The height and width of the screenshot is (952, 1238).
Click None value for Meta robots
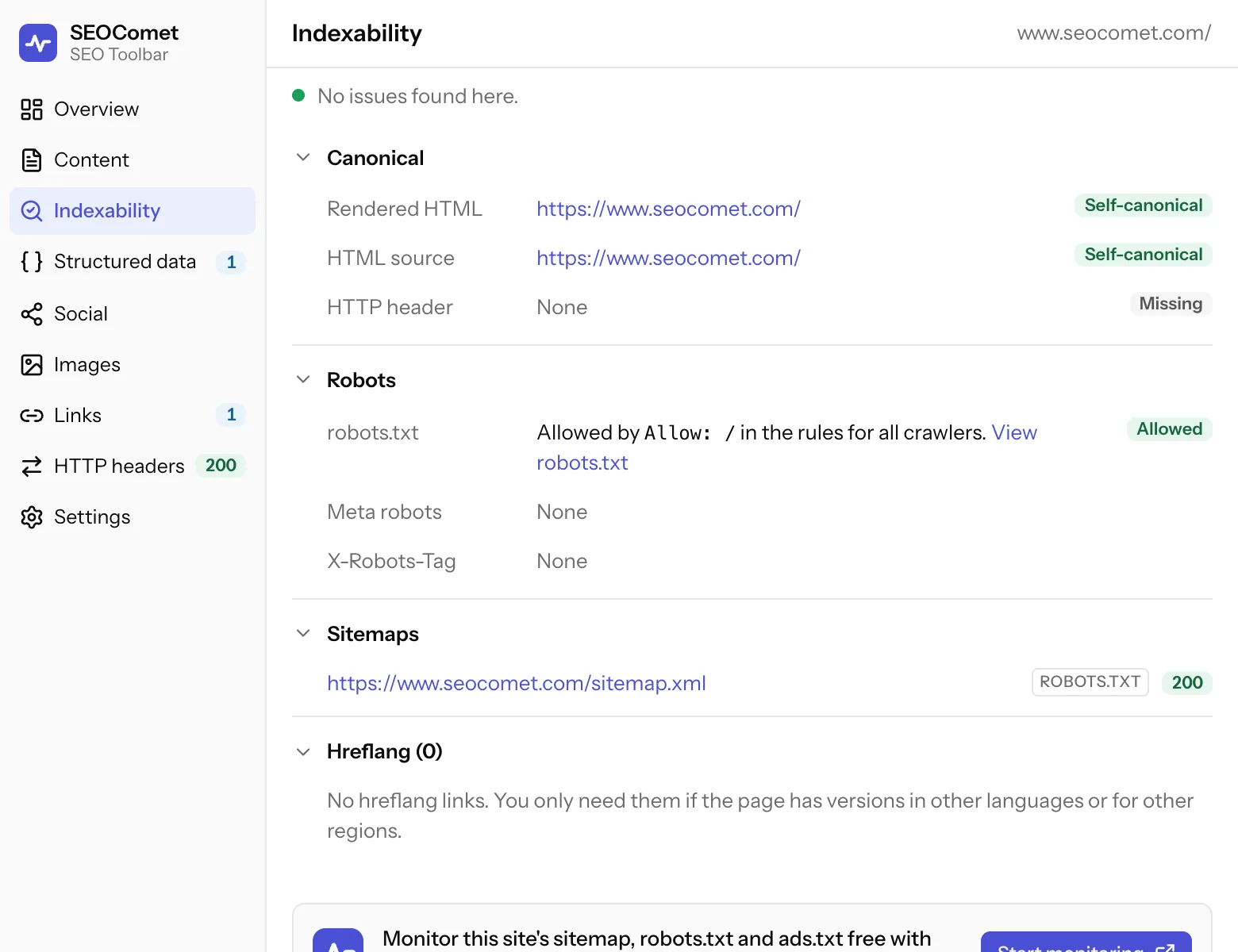[x=562, y=512]
